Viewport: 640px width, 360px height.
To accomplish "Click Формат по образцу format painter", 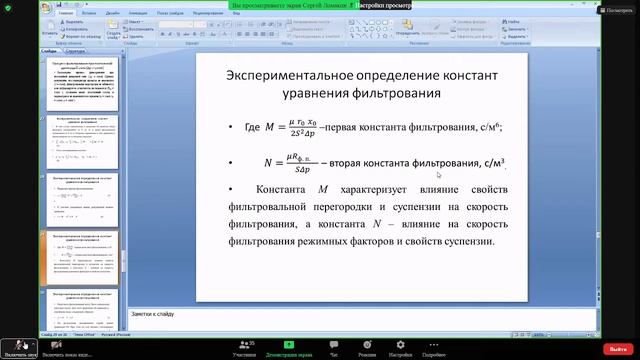I will [x=80, y=36].
